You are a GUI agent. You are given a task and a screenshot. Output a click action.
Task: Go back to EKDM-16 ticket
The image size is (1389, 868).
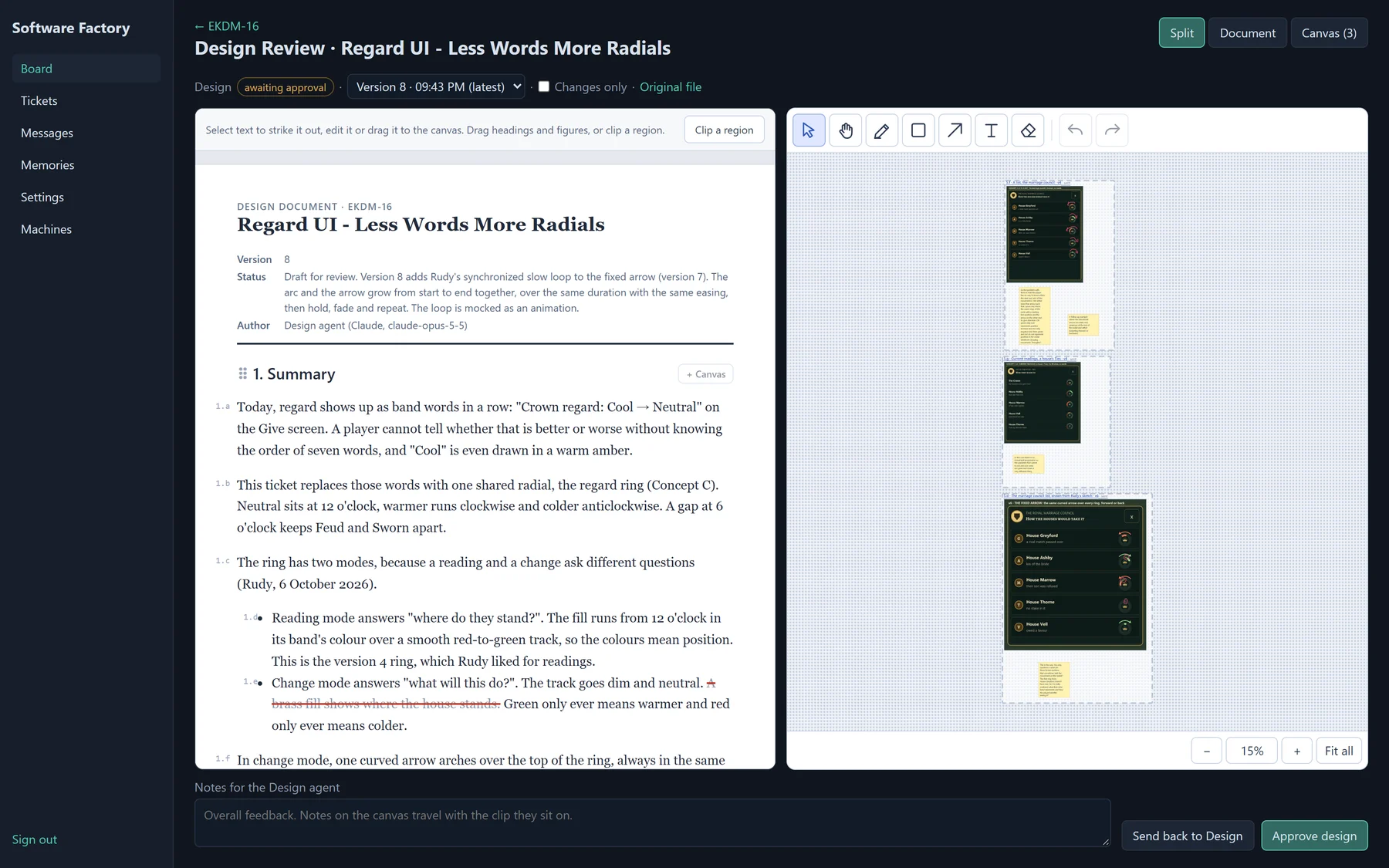(227, 26)
